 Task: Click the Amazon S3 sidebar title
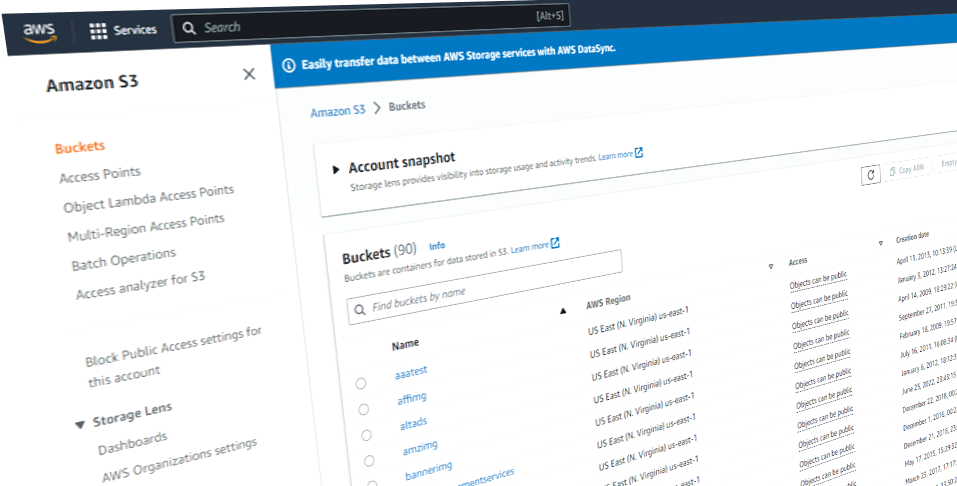(92, 83)
